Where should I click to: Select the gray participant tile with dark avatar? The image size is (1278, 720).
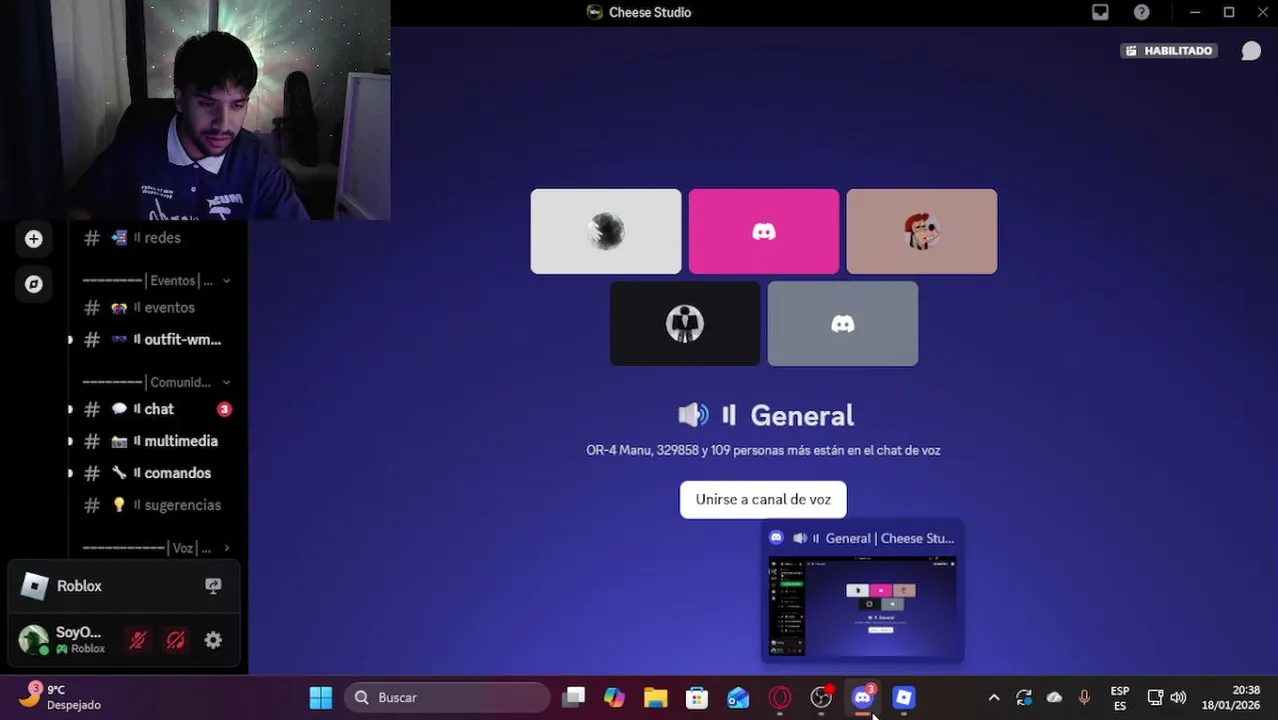(x=606, y=231)
